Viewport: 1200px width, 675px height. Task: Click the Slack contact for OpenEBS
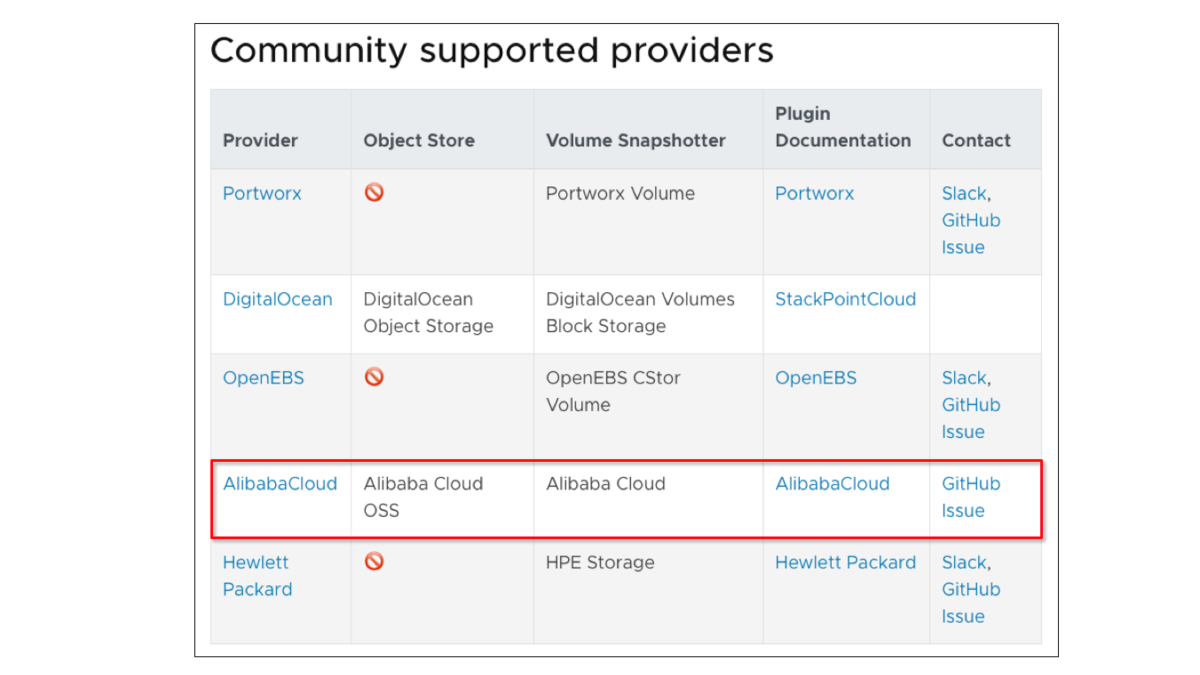(964, 378)
